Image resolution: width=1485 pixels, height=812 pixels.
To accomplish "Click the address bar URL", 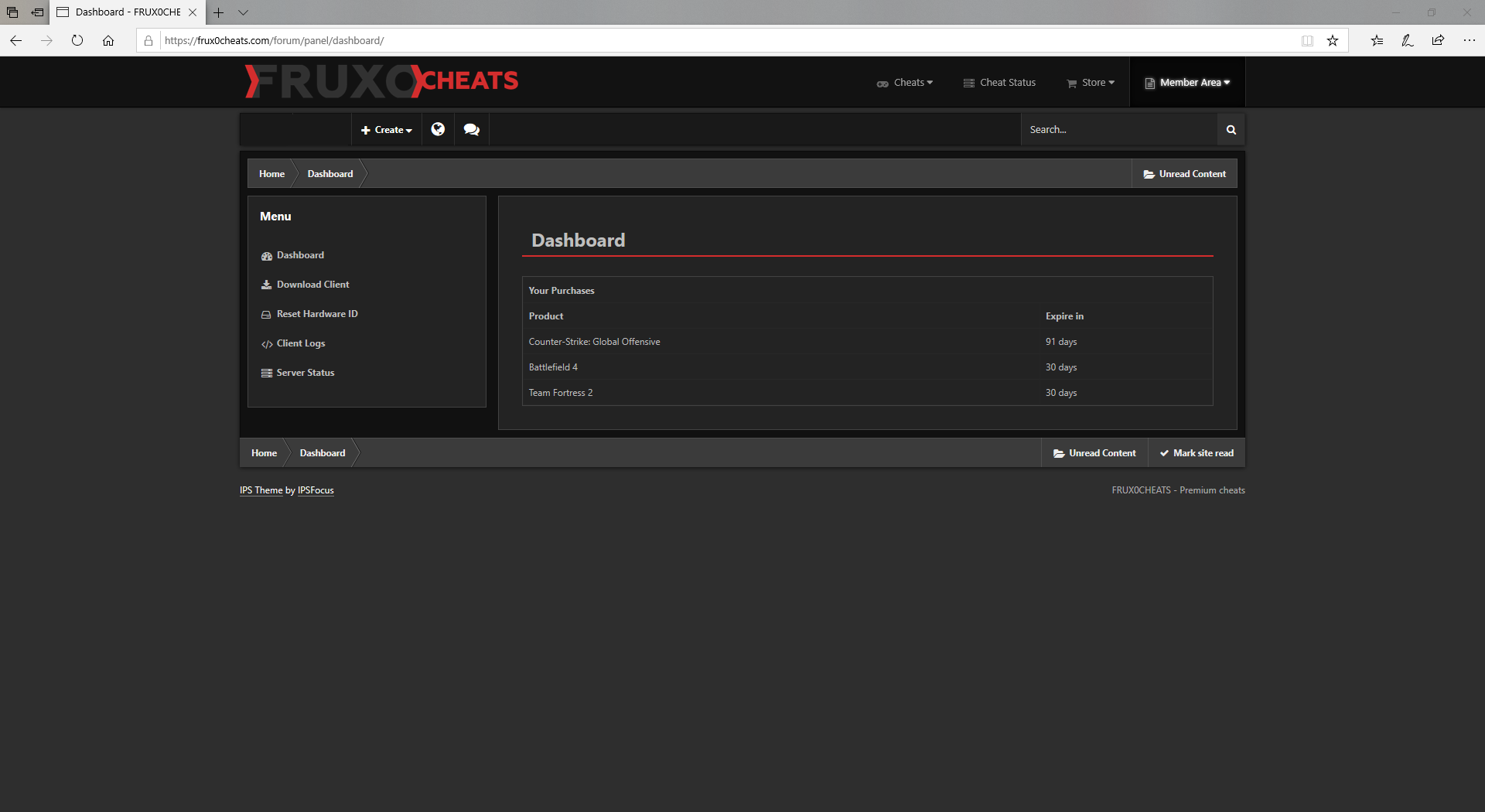I will point(274,40).
